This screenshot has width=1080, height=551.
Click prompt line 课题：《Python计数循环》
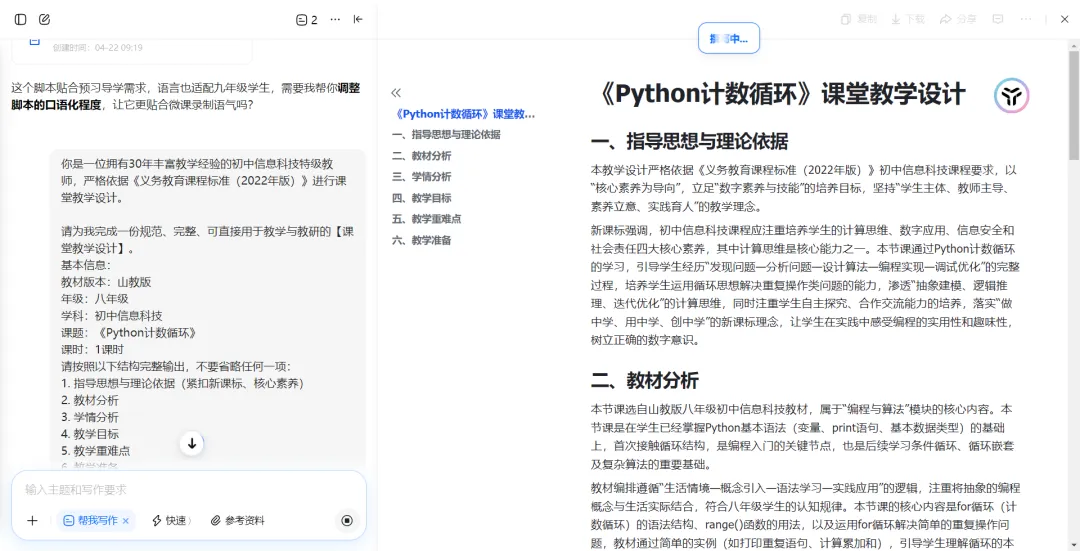pos(129,333)
